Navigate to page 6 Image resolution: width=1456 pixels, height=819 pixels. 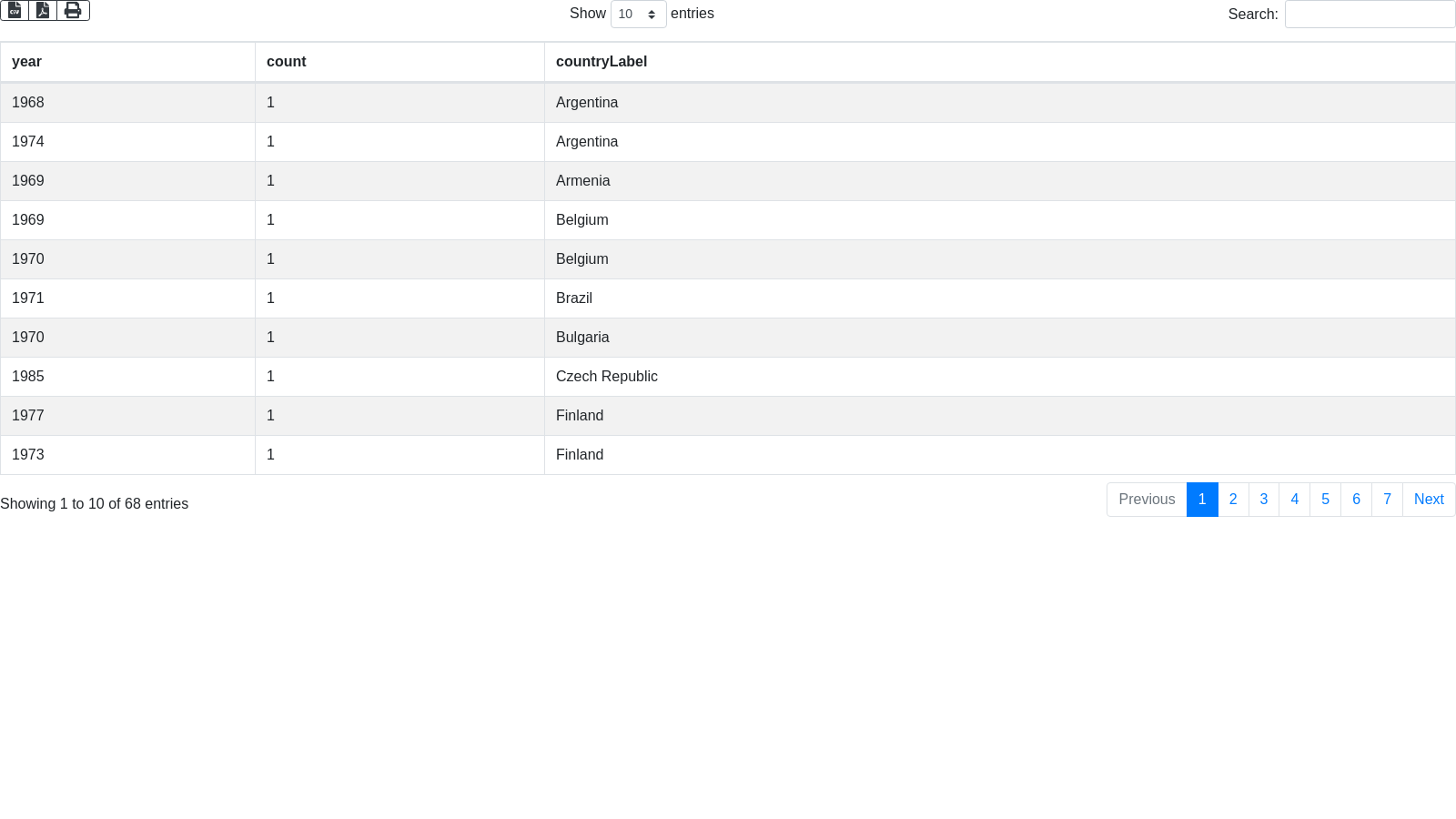click(x=1356, y=500)
